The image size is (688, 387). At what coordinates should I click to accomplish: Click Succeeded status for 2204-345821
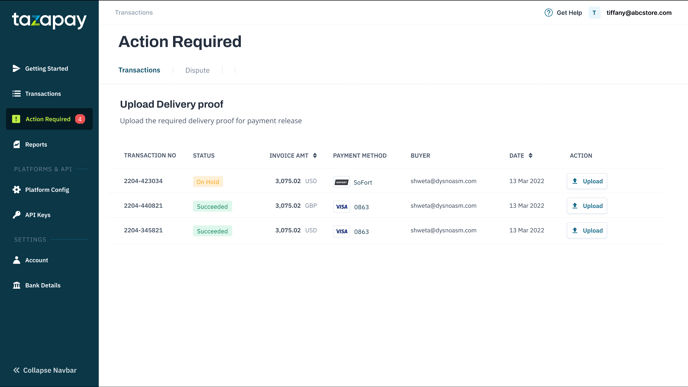click(212, 231)
